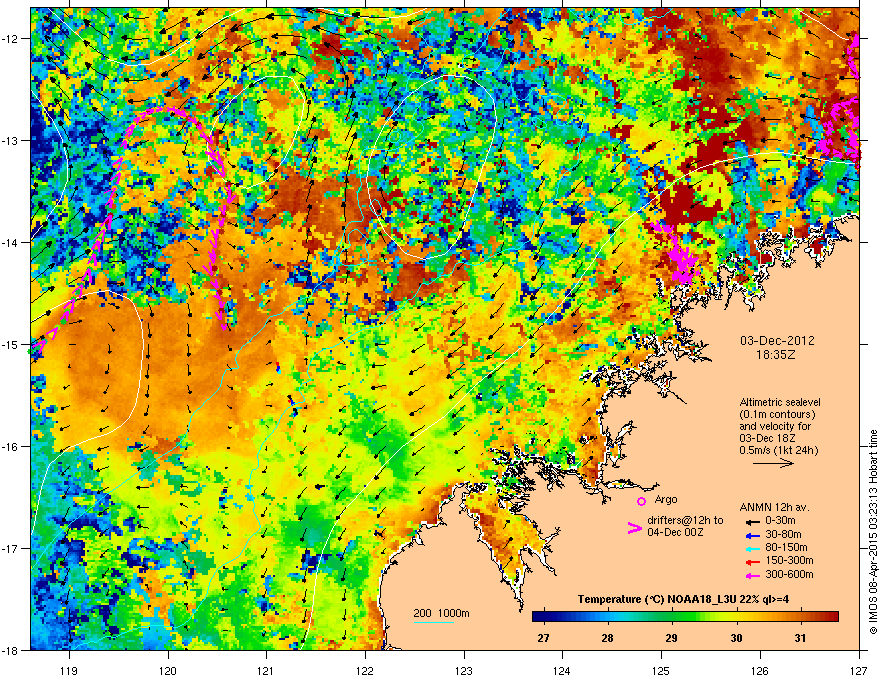Click the blue 30-80m arrow legend symbol
This screenshot has height=680, width=880.
[753, 535]
